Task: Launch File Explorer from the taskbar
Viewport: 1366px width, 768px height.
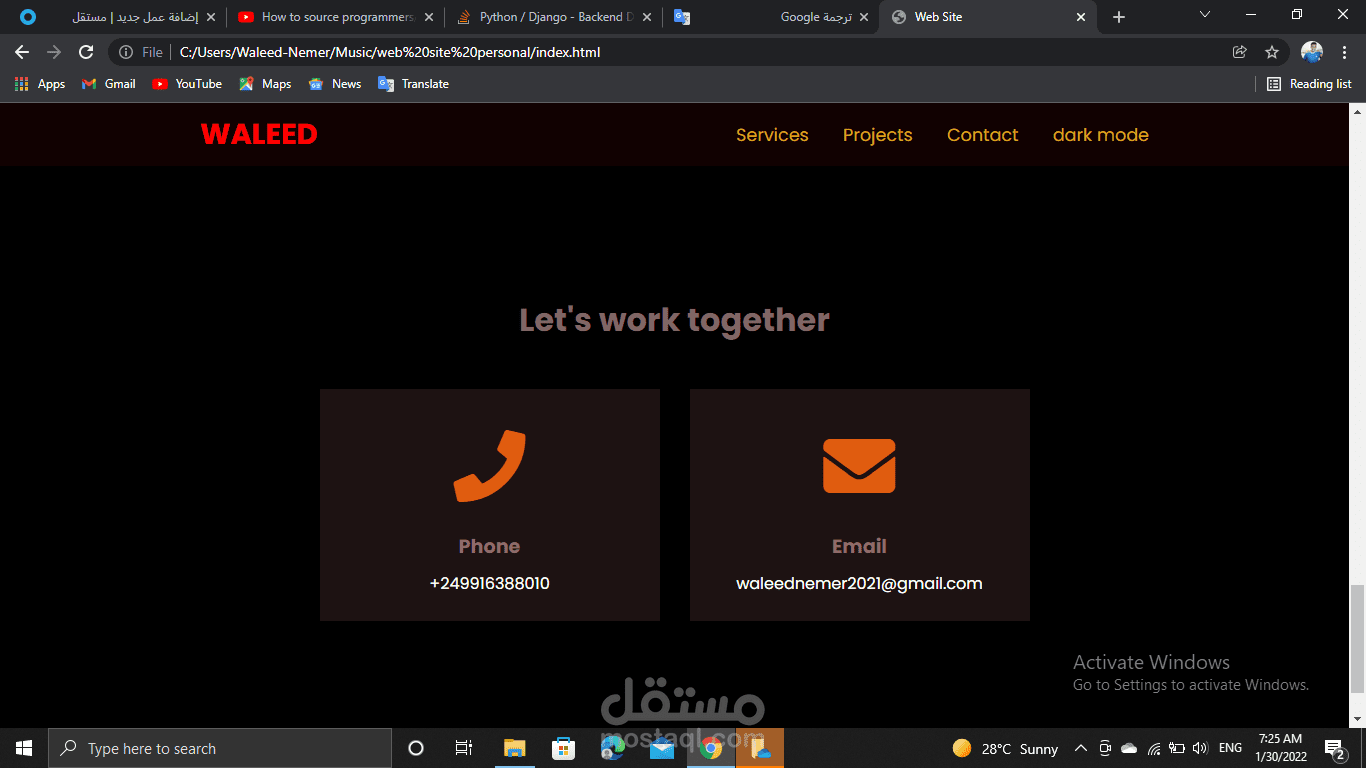Action: pyautogui.click(x=514, y=748)
